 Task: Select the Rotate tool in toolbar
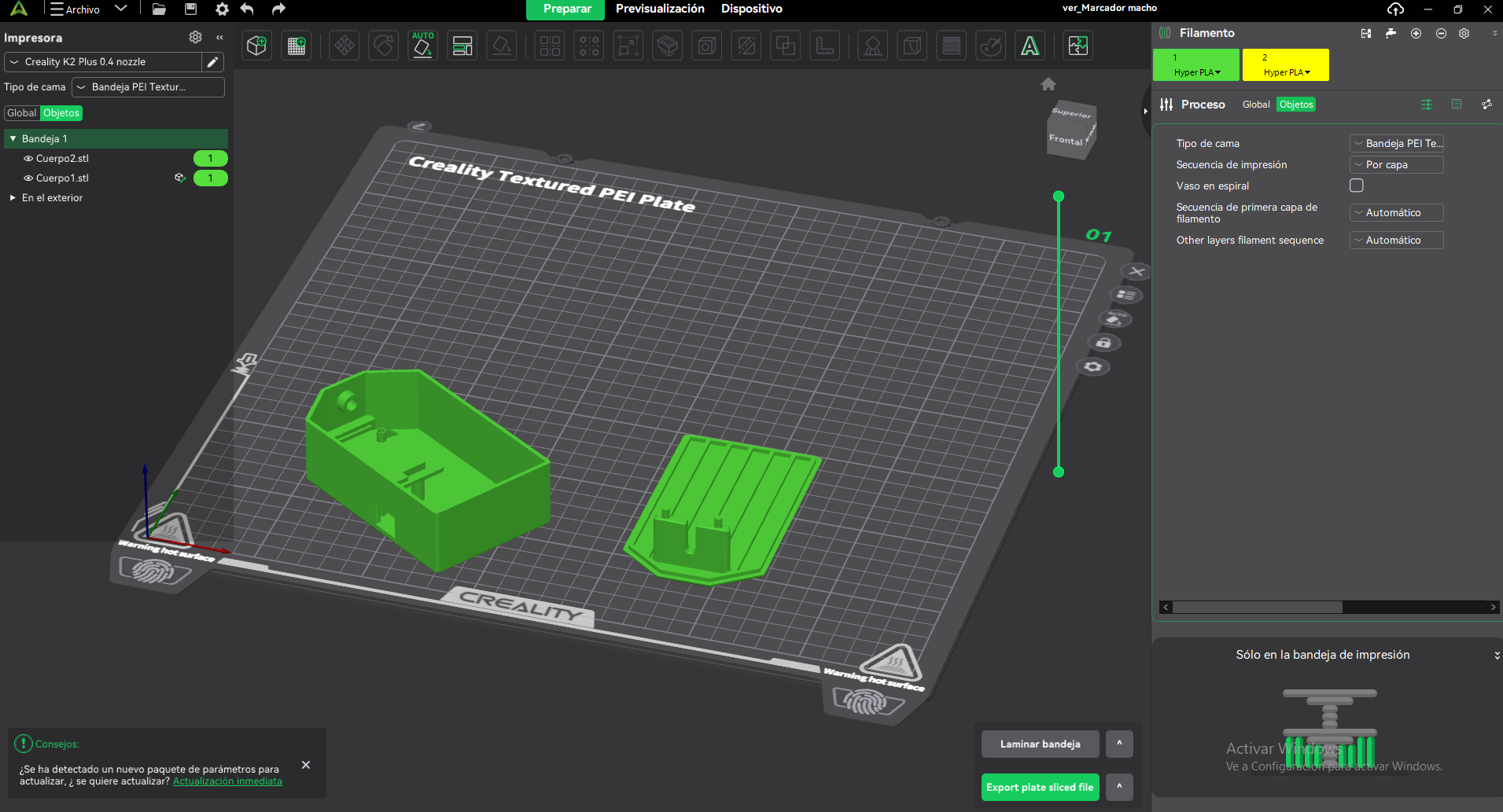384,46
